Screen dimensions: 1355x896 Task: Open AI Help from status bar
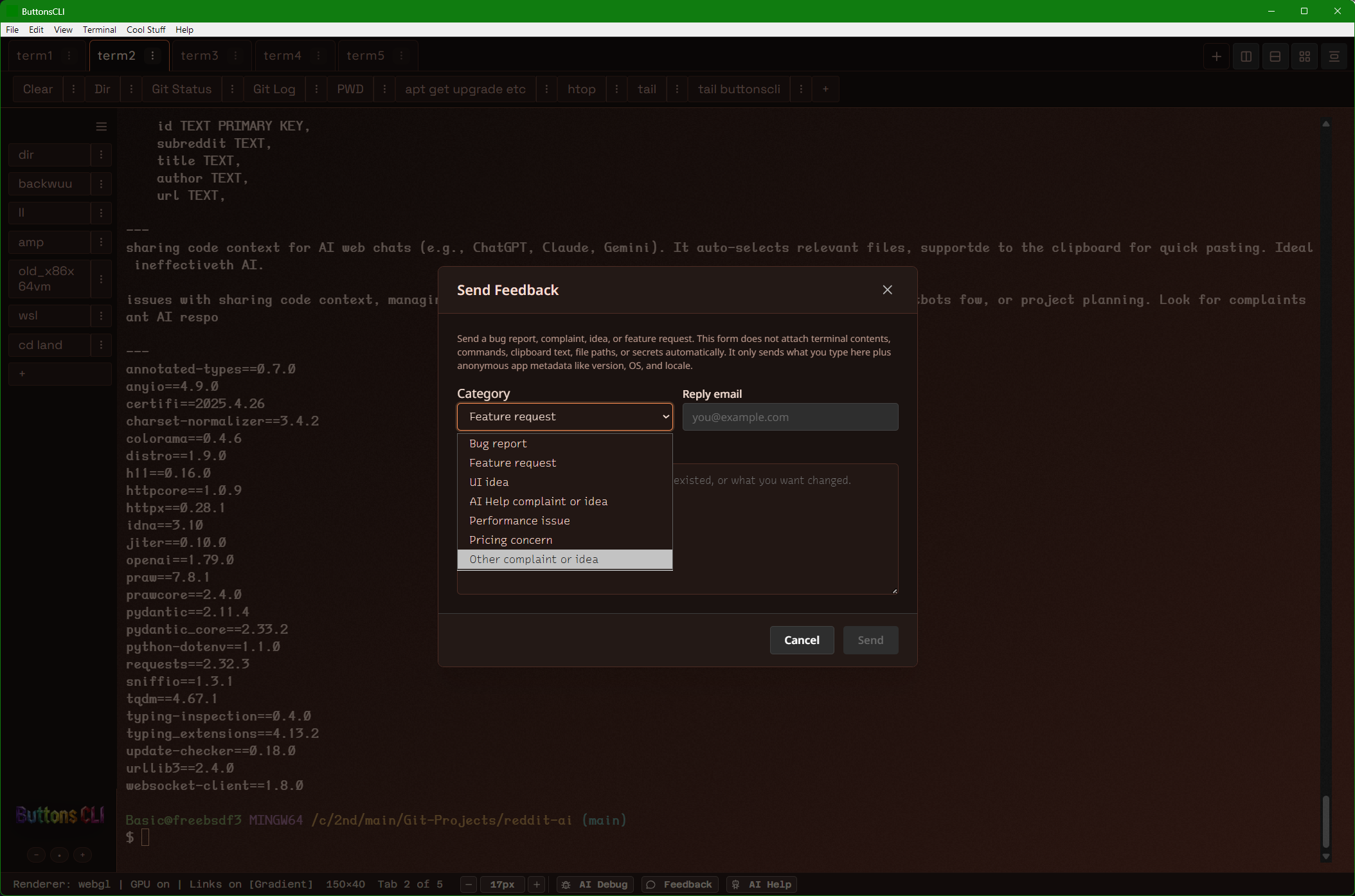pyautogui.click(x=762, y=884)
